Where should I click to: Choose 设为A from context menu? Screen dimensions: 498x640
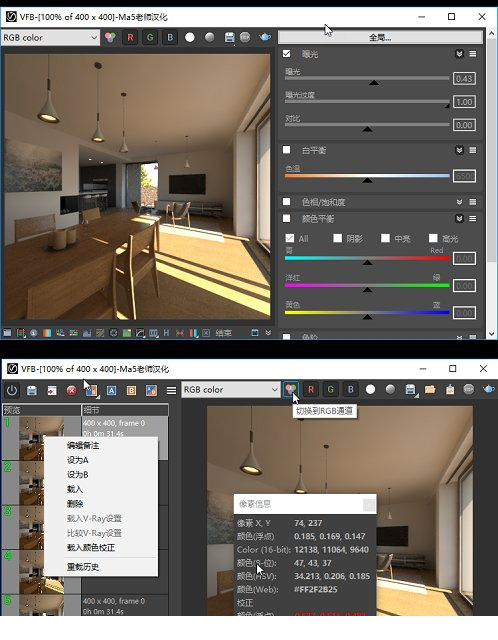[x=78, y=460]
